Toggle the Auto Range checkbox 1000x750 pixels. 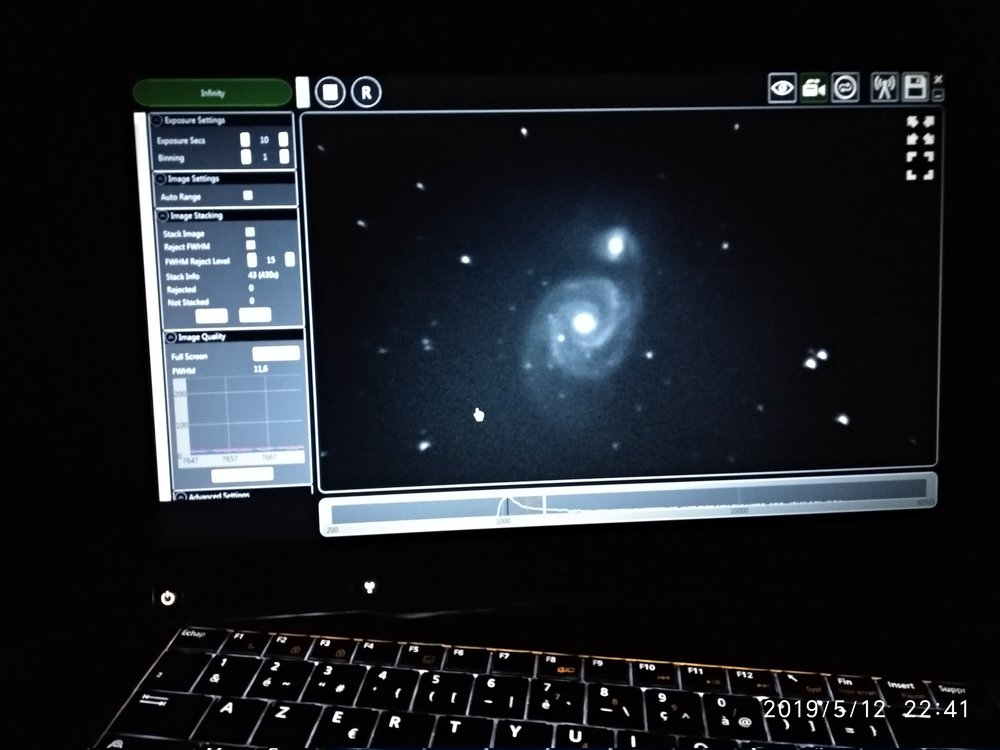(x=248, y=195)
